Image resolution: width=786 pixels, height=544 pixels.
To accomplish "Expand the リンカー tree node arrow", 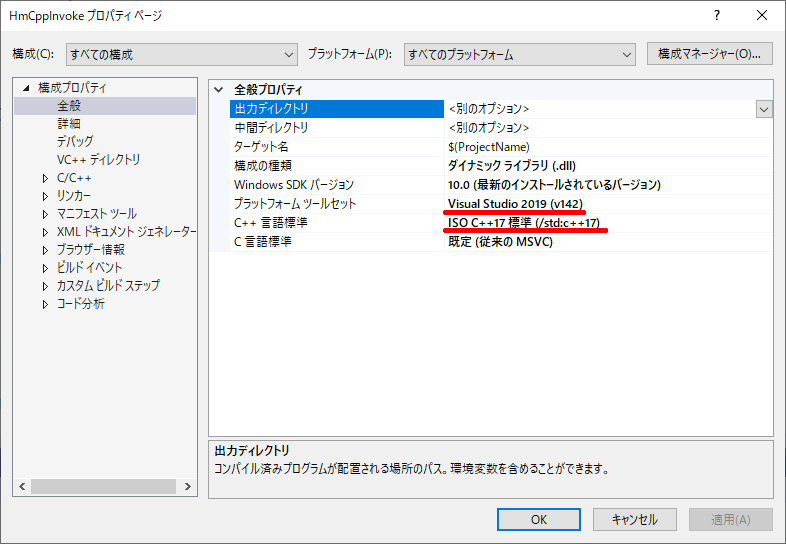I will click(x=45, y=196).
